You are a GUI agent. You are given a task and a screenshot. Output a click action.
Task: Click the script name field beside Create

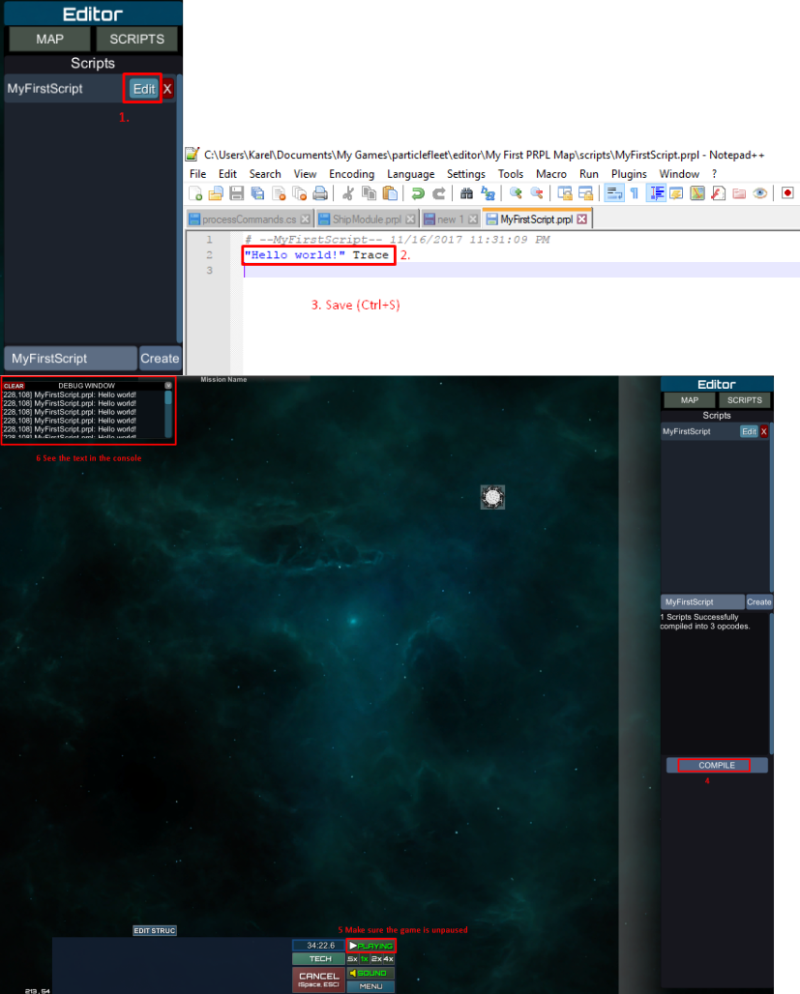point(70,358)
